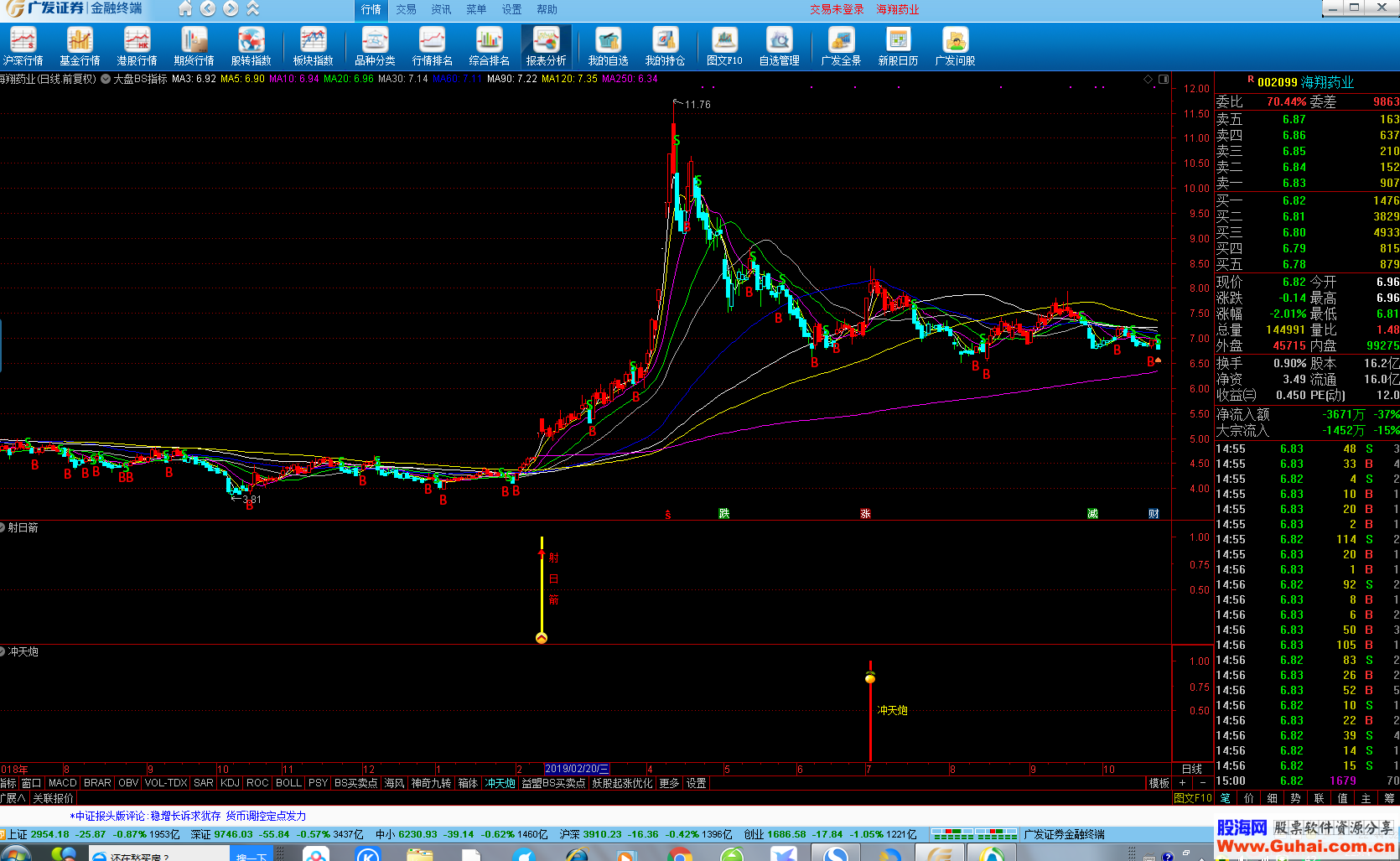
Task: Open the 板块指数 sector index icon
Action: [313, 46]
